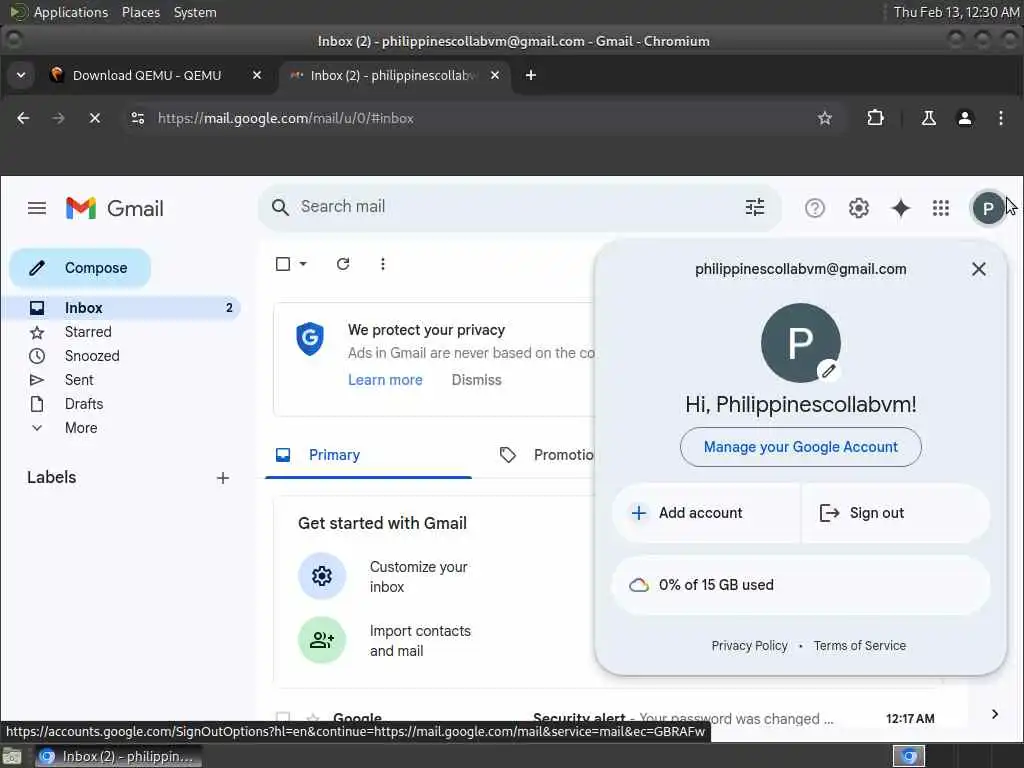
Task: Dismiss the privacy notice
Action: pyautogui.click(x=476, y=380)
